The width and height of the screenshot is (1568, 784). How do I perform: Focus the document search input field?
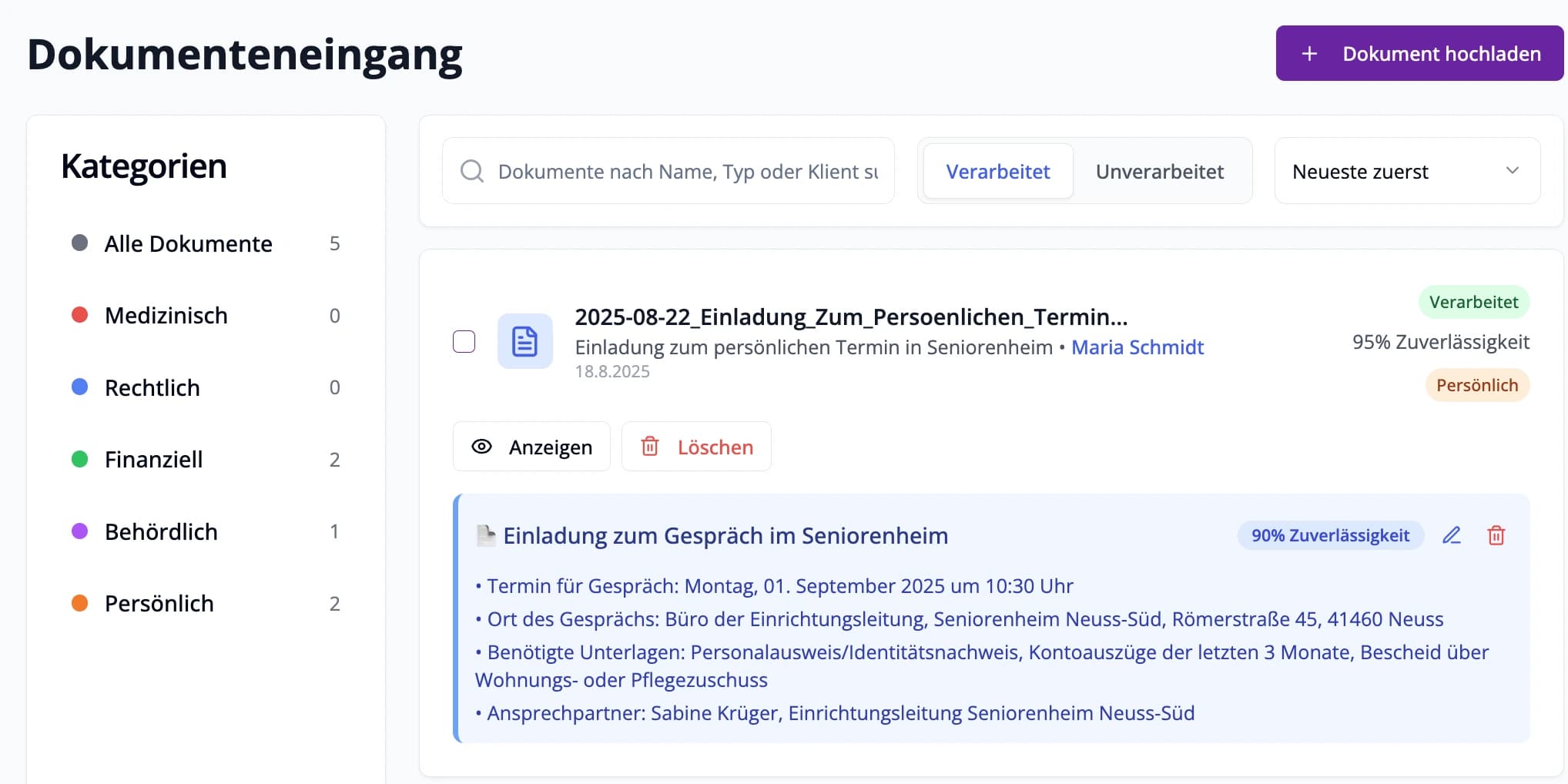687,171
